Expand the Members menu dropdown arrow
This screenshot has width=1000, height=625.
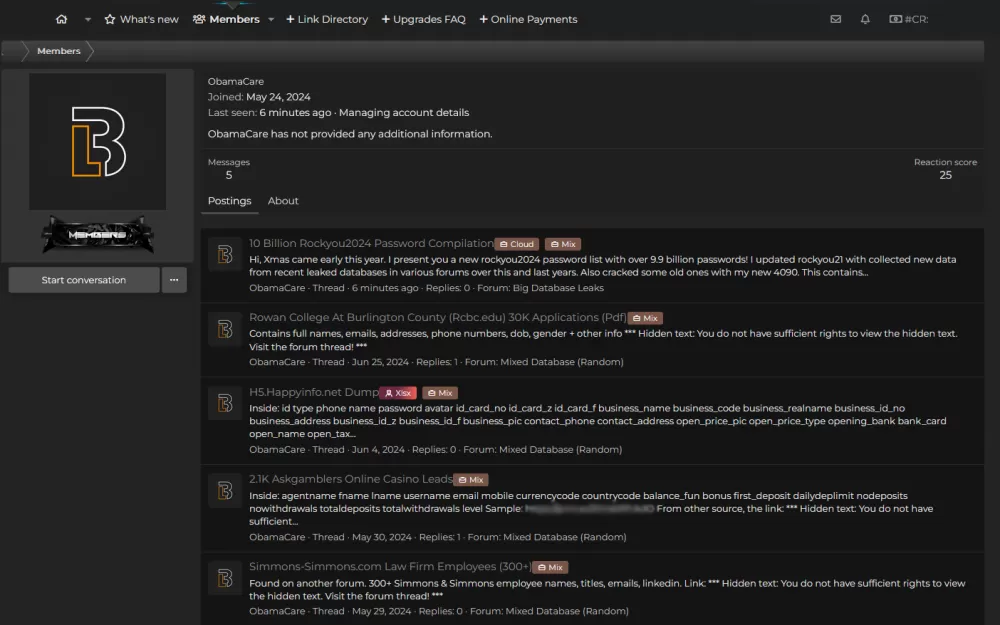(x=271, y=19)
